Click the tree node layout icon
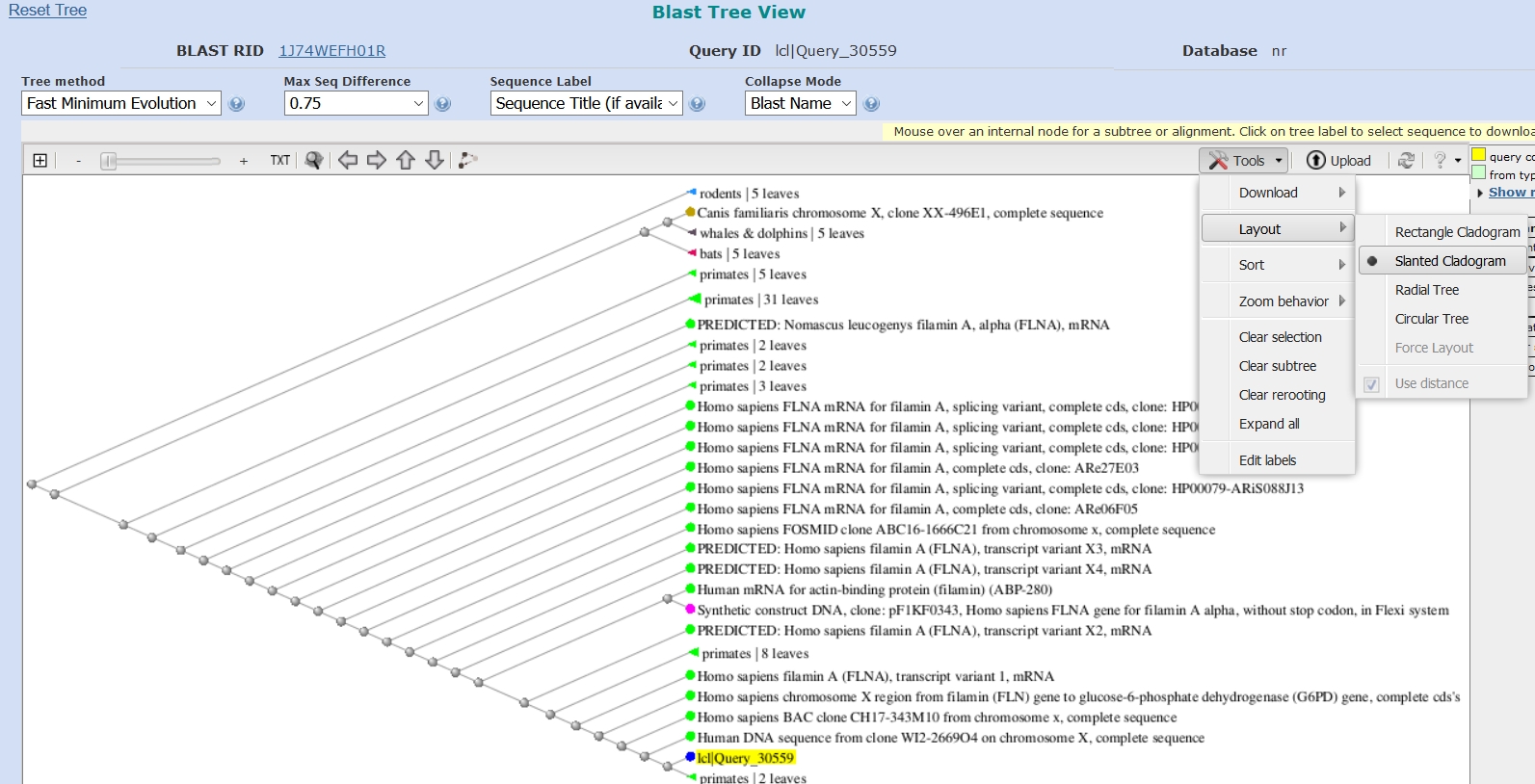This screenshot has width=1535, height=784. (x=467, y=161)
